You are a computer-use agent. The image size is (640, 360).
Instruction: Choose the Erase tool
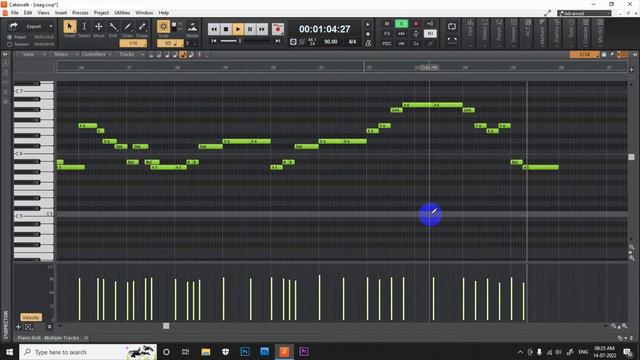[x=142, y=27]
